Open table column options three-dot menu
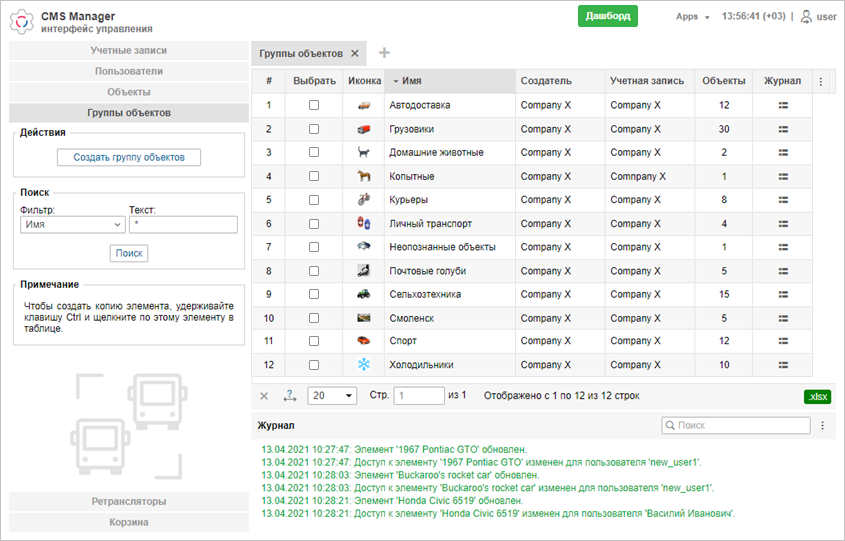This screenshot has width=845, height=541. [821, 82]
